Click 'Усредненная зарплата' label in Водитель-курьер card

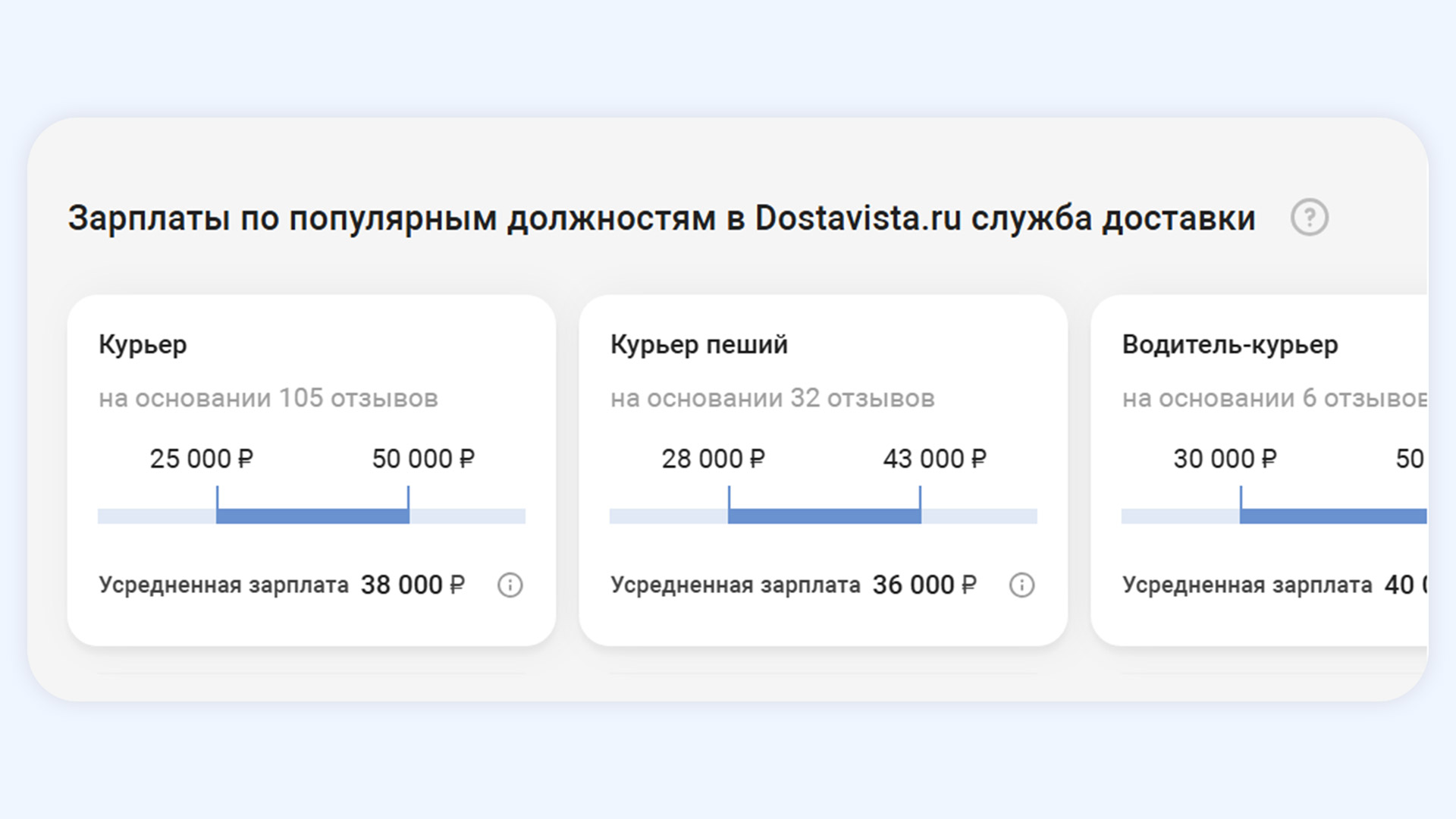[x=1247, y=585]
